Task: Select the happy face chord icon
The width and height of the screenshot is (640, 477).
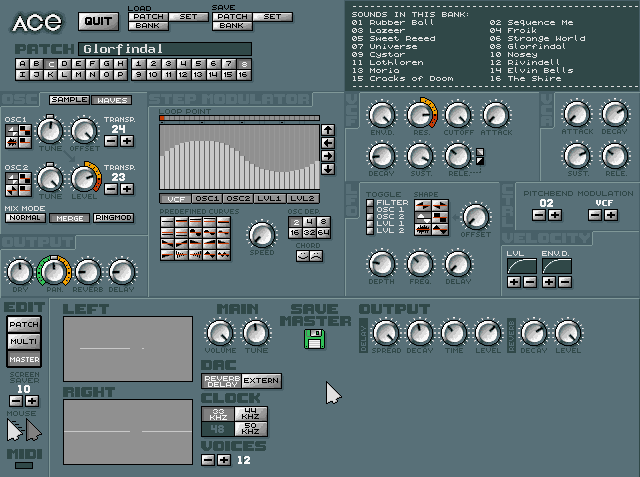Action: (300, 256)
